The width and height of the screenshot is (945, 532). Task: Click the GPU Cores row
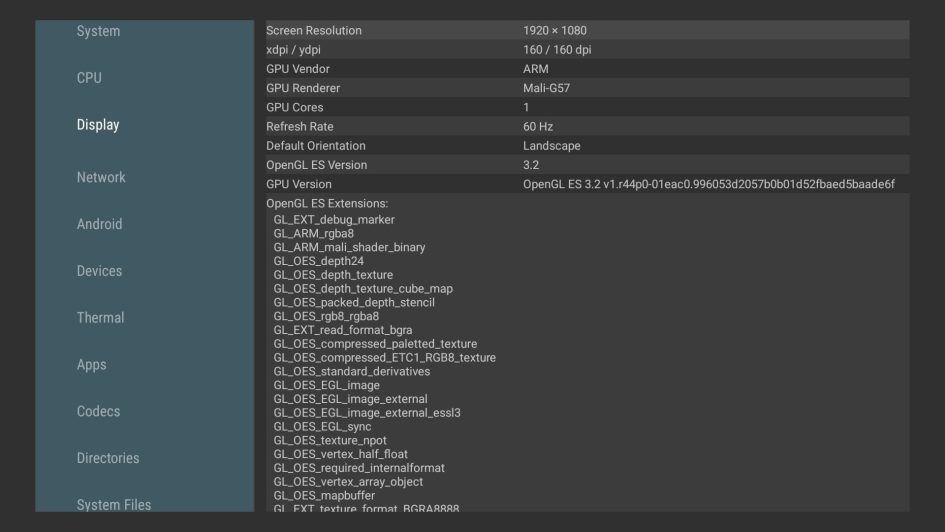click(588, 107)
